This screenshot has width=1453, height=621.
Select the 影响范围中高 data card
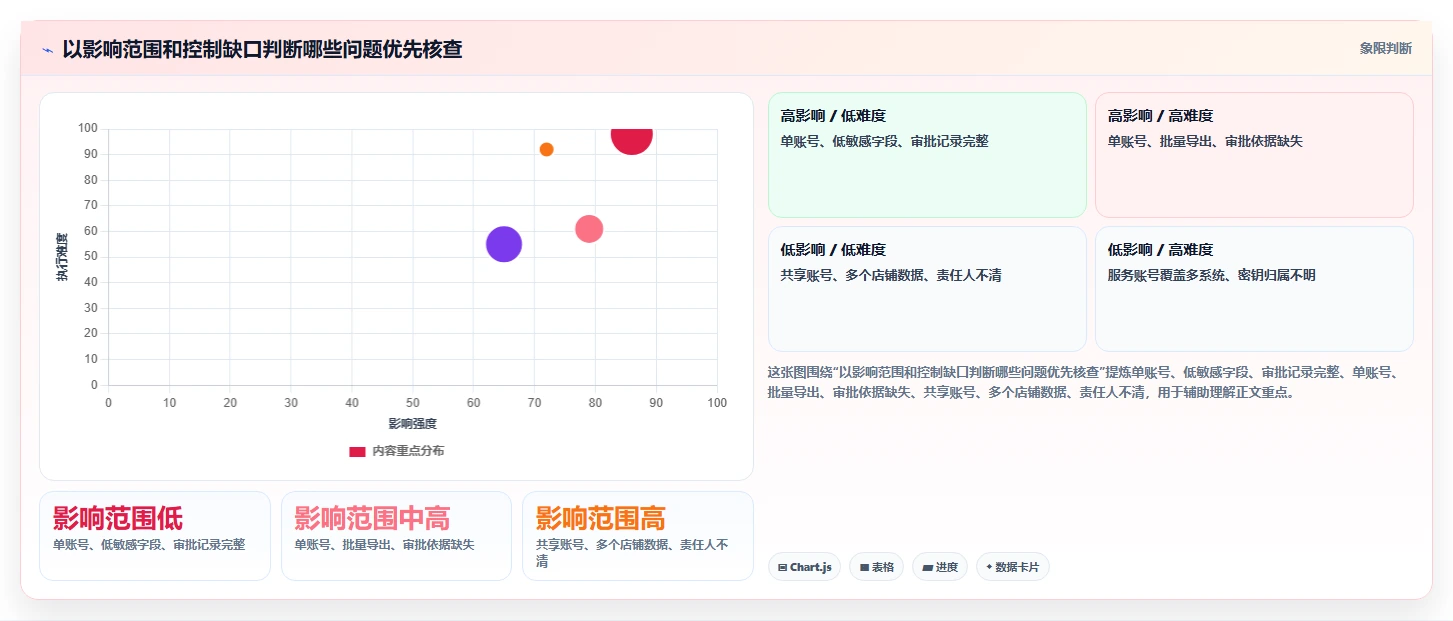[396, 536]
